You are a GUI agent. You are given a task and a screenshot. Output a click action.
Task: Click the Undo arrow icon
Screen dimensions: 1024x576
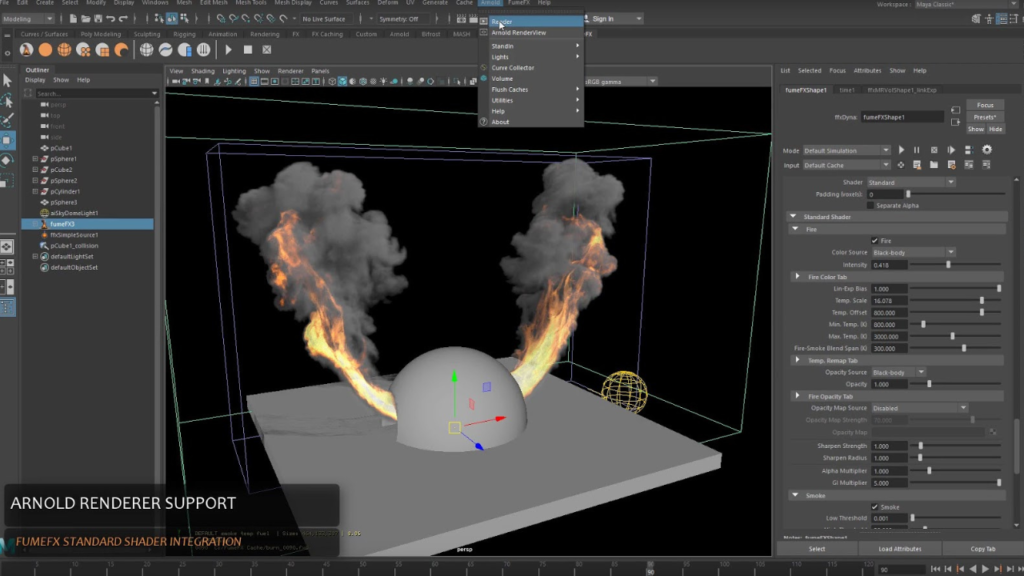point(111,18)
